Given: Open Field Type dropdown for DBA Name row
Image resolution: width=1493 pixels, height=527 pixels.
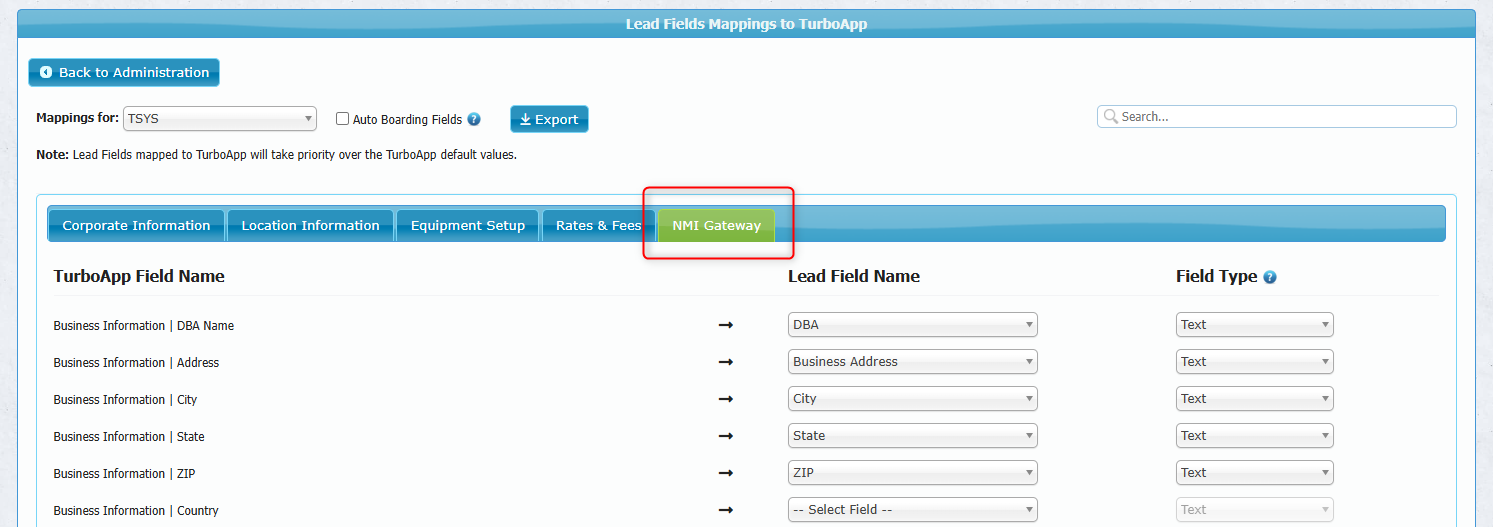Looking at the screenshot, I should click(1255, 324).
